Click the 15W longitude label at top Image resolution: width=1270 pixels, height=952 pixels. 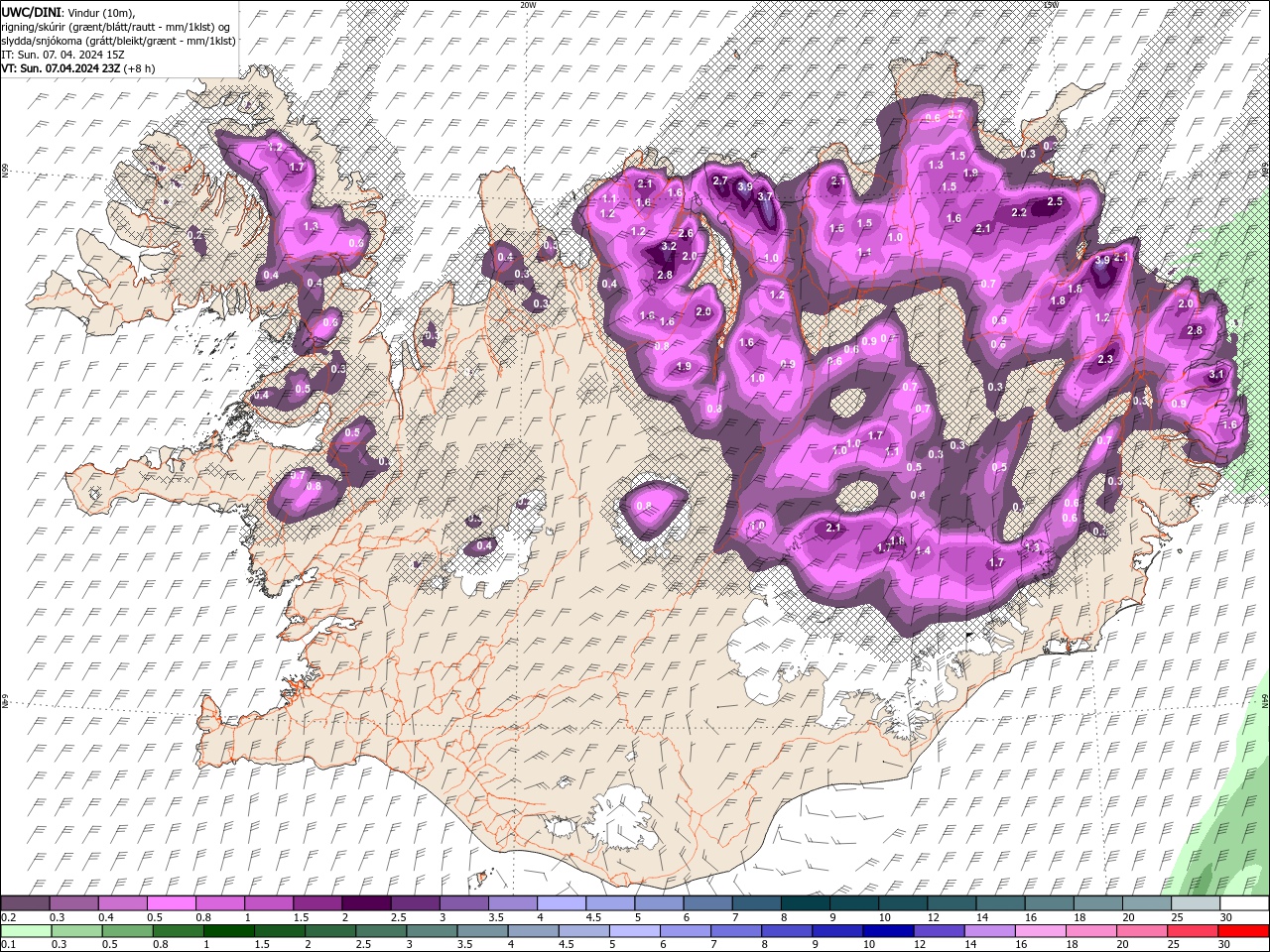[x=1051, y=5]
